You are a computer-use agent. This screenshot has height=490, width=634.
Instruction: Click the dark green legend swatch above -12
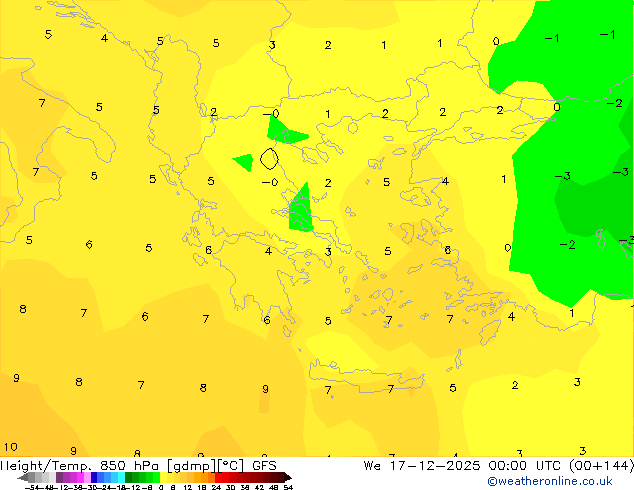[x=129, y=477]
